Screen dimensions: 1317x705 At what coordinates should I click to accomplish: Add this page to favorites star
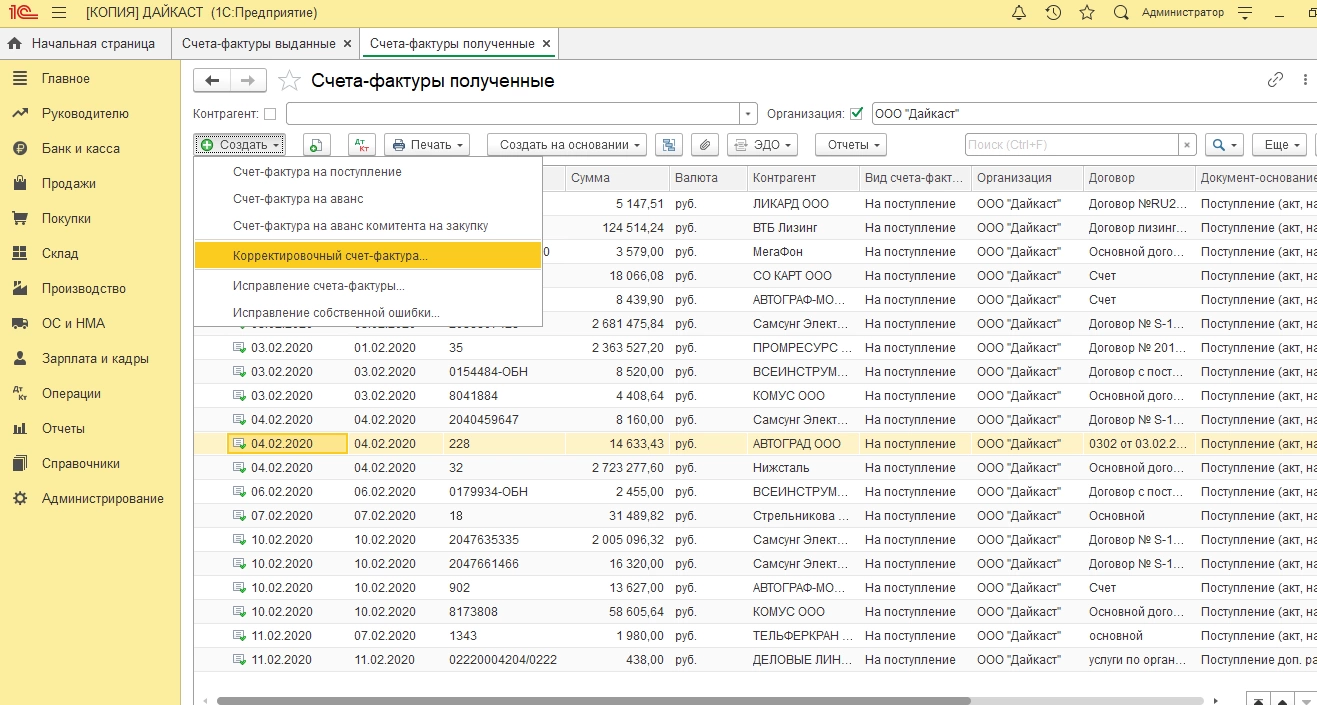pos(289,81)
